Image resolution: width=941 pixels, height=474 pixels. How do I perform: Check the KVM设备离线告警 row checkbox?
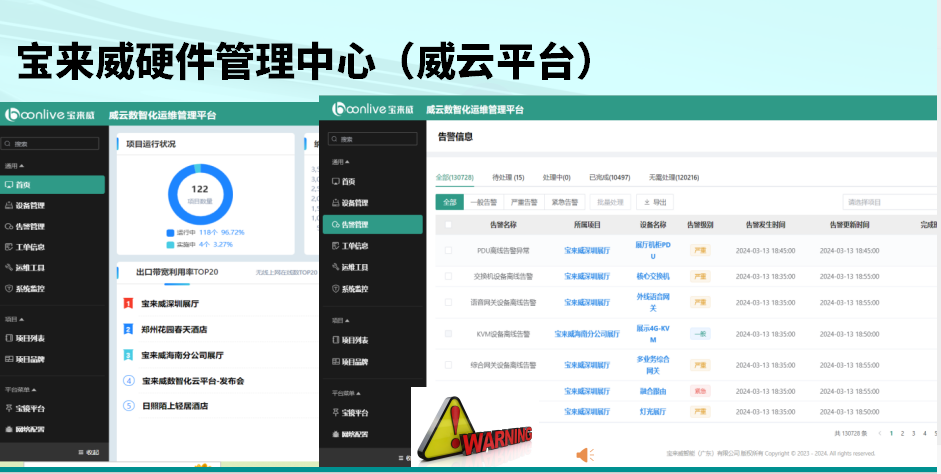[448, 334]
